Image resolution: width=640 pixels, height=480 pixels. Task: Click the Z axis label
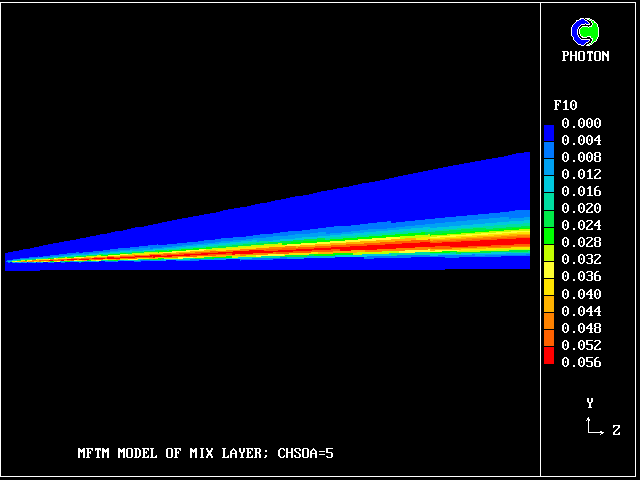pos(616,431)
